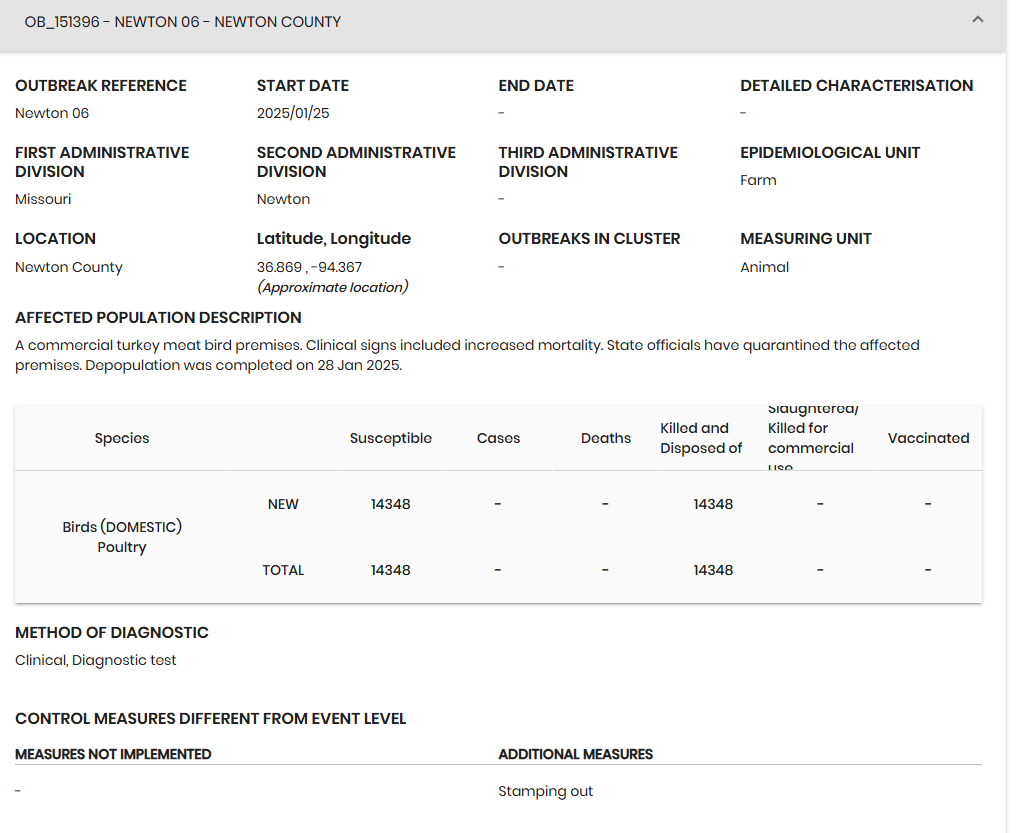Click the affected population description paragraph
Viewport: 1024px width, 833px height.
[x=467, y=355]
